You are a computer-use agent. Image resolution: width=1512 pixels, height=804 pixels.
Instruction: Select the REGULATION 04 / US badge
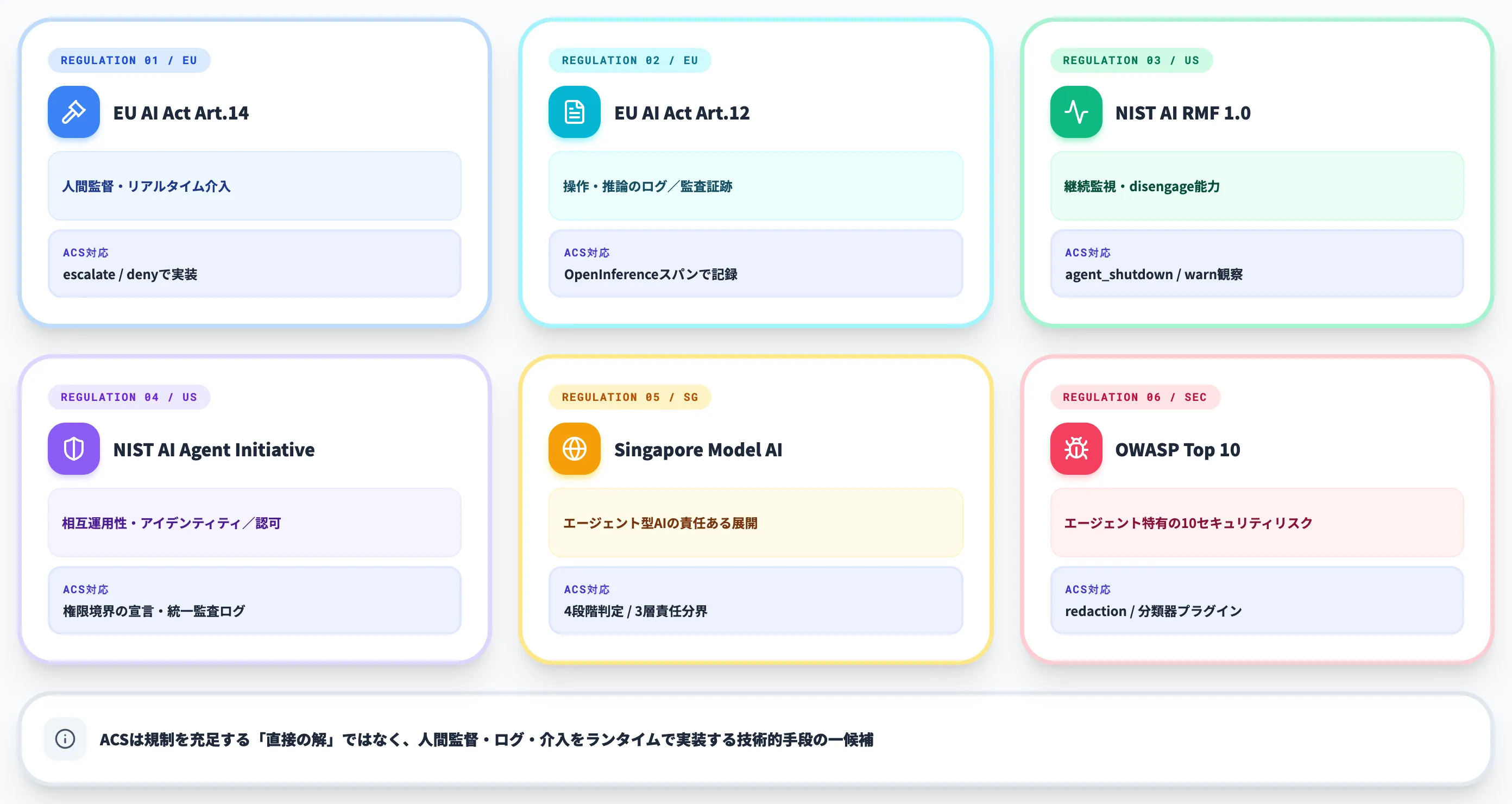129,397
